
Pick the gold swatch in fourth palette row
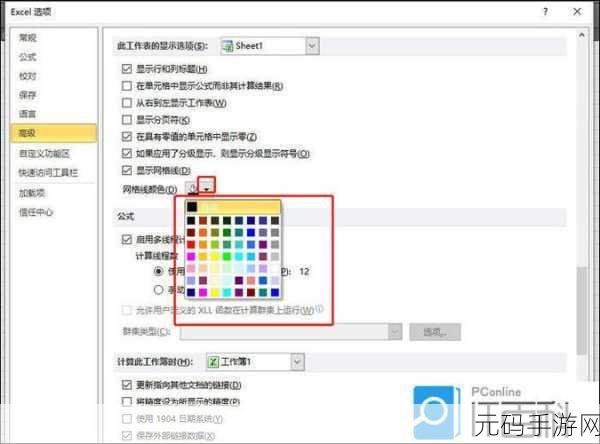pos(203,256)
